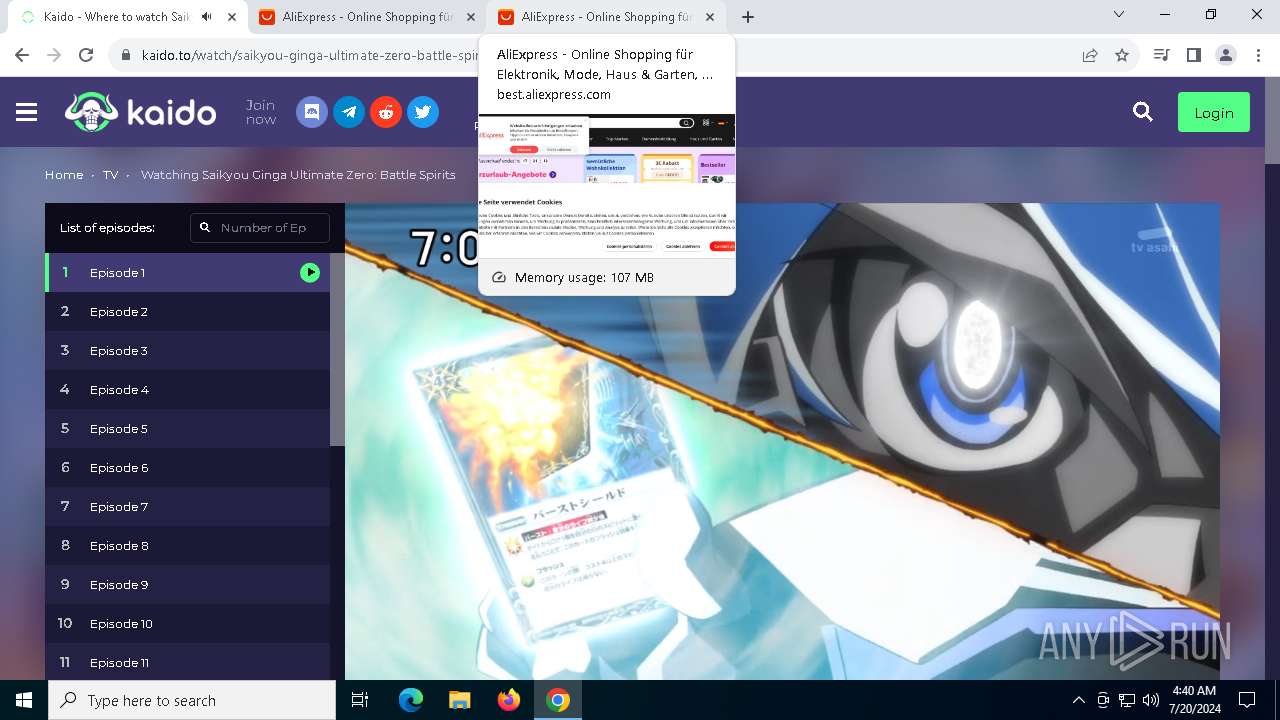This screenshot has height=720, width=1280.
Task: Select Episode 5 in the list
Action: pos(187,428)
